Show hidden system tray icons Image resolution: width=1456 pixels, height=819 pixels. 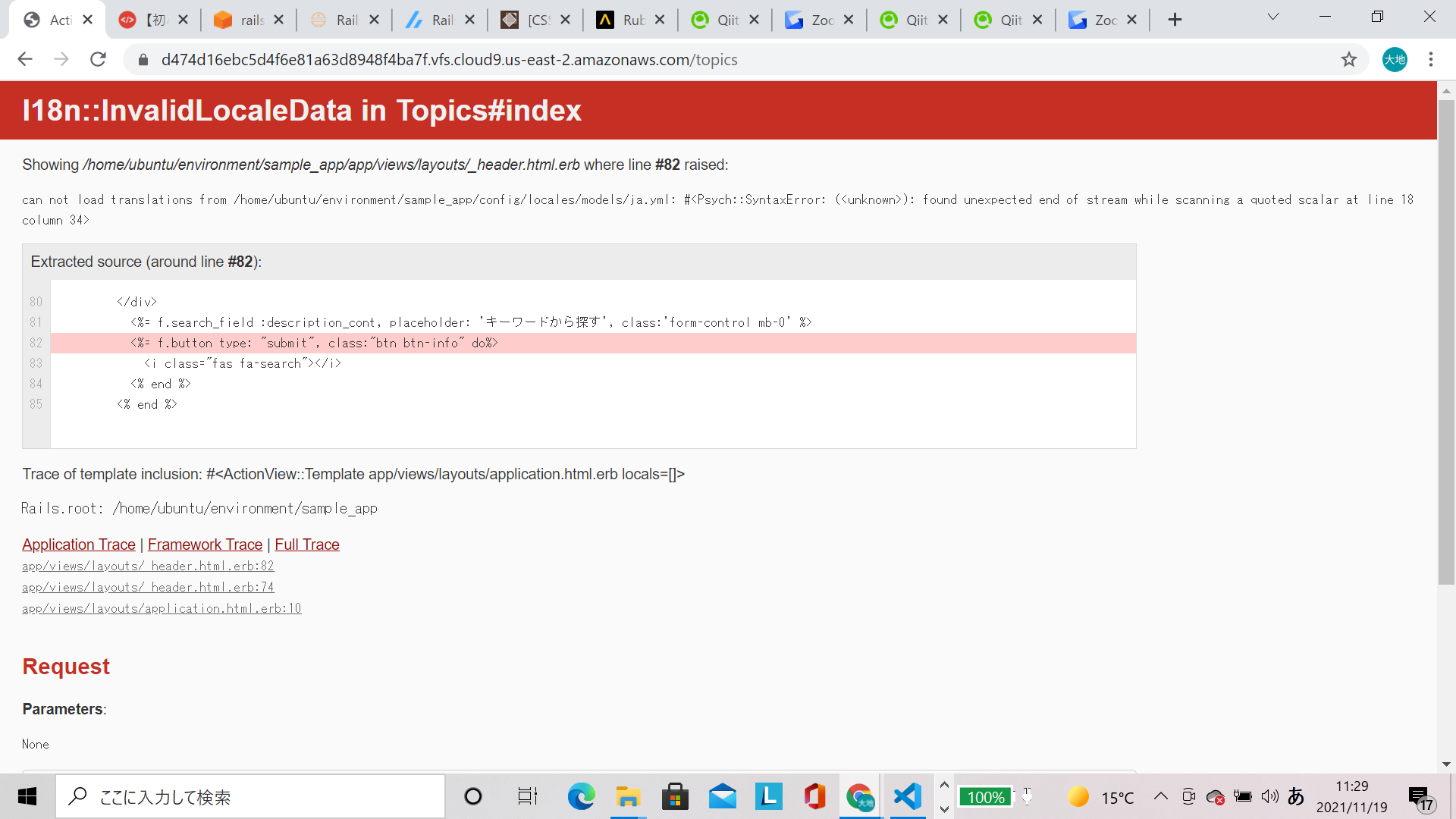1161,796
